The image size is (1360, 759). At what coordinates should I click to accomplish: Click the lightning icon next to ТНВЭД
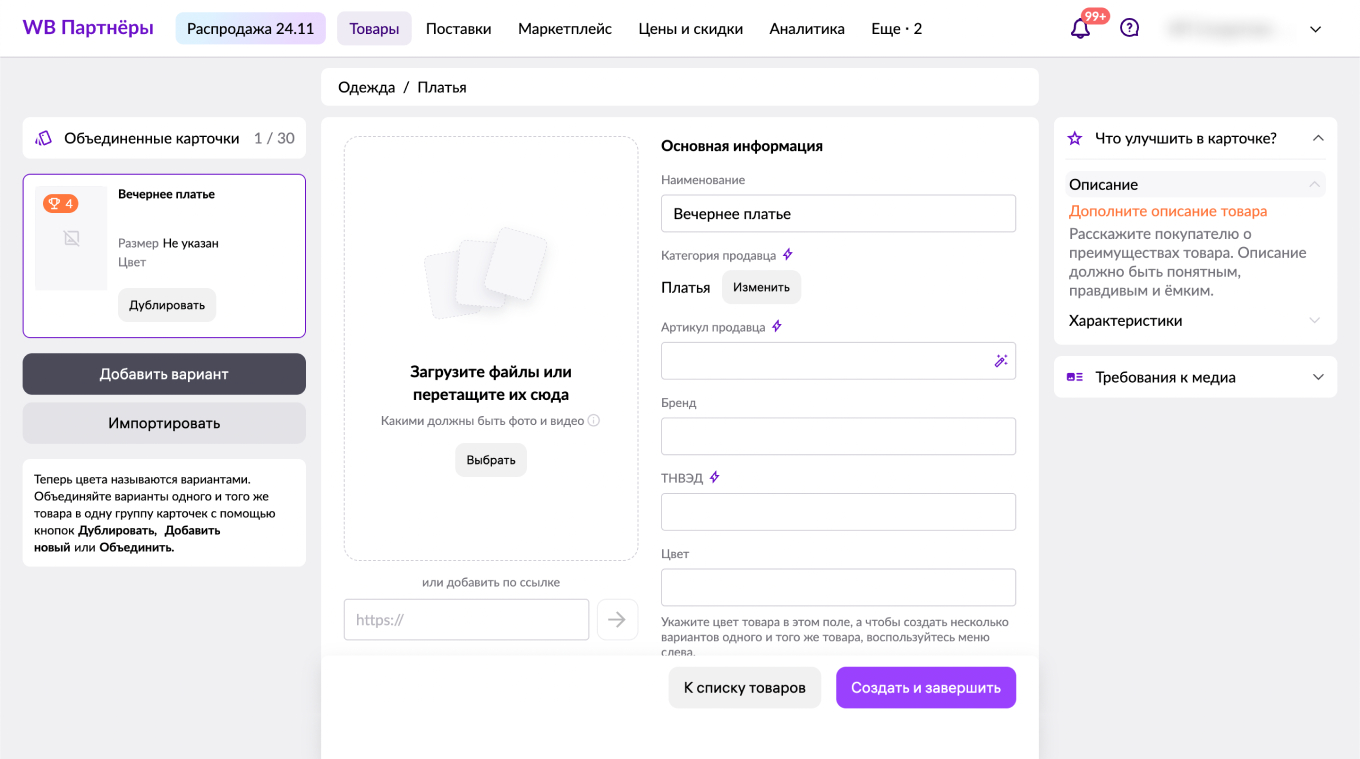714,478
